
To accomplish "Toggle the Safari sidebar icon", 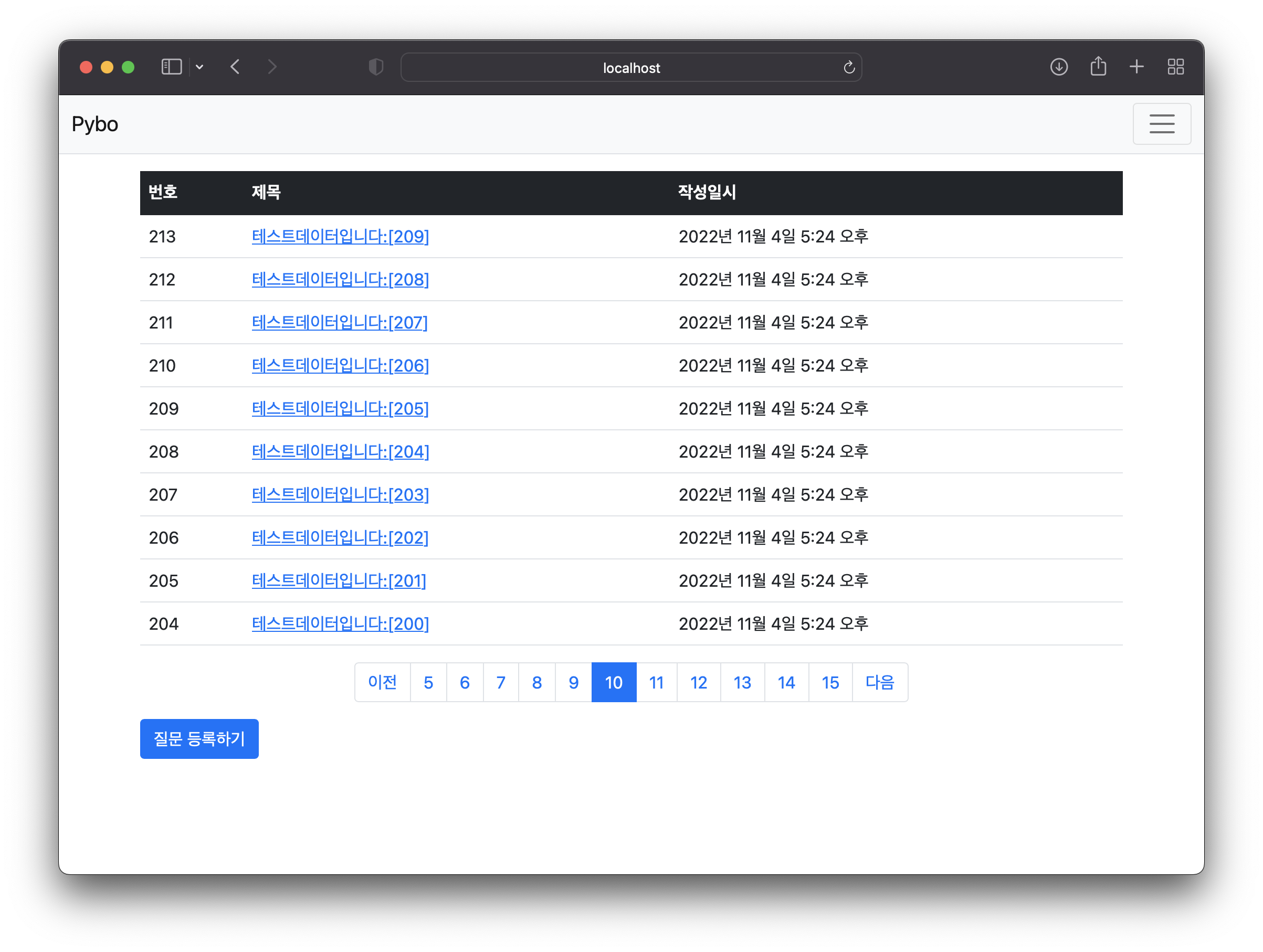I will [x=171, y=67].
